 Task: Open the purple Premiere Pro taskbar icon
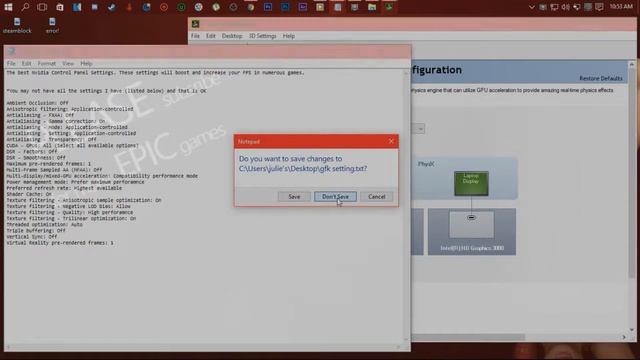303,7
